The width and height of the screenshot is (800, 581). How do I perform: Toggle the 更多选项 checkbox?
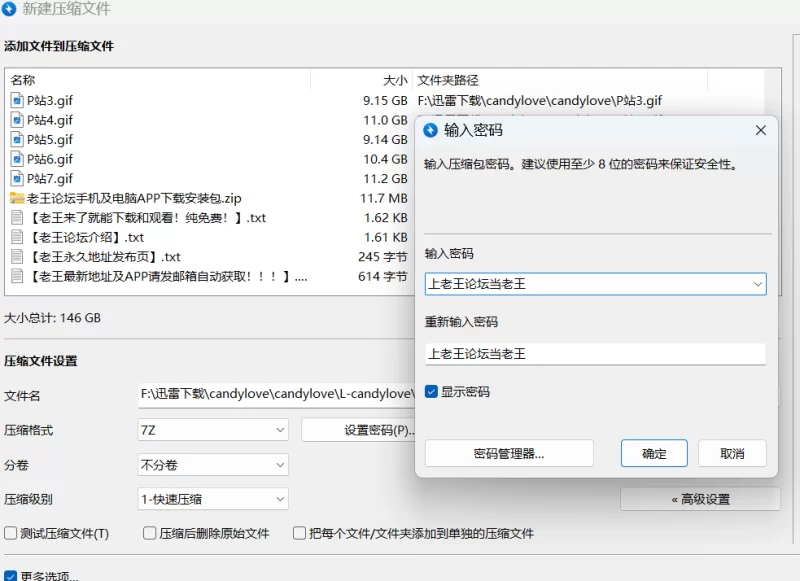pos(10,576)
